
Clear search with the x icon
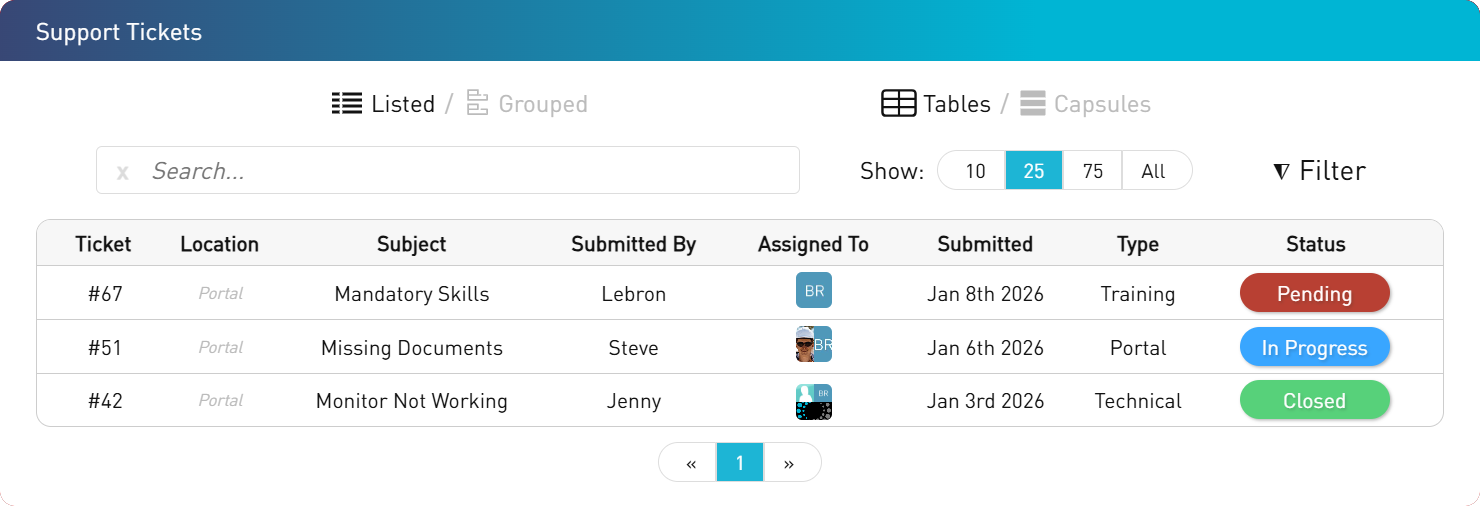122,172
